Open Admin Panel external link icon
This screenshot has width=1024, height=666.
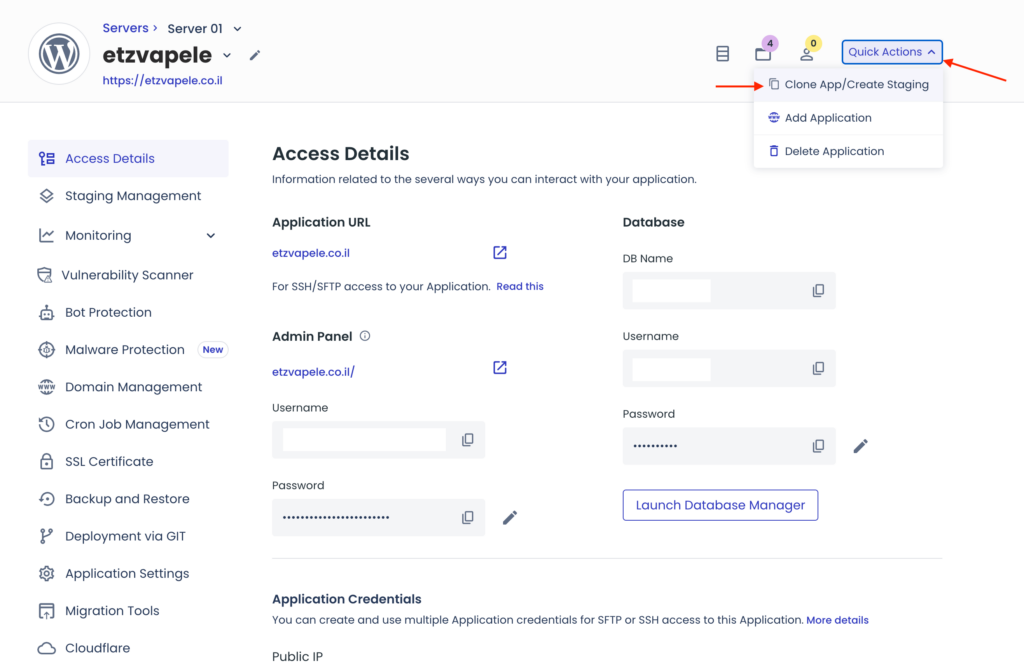500,368
